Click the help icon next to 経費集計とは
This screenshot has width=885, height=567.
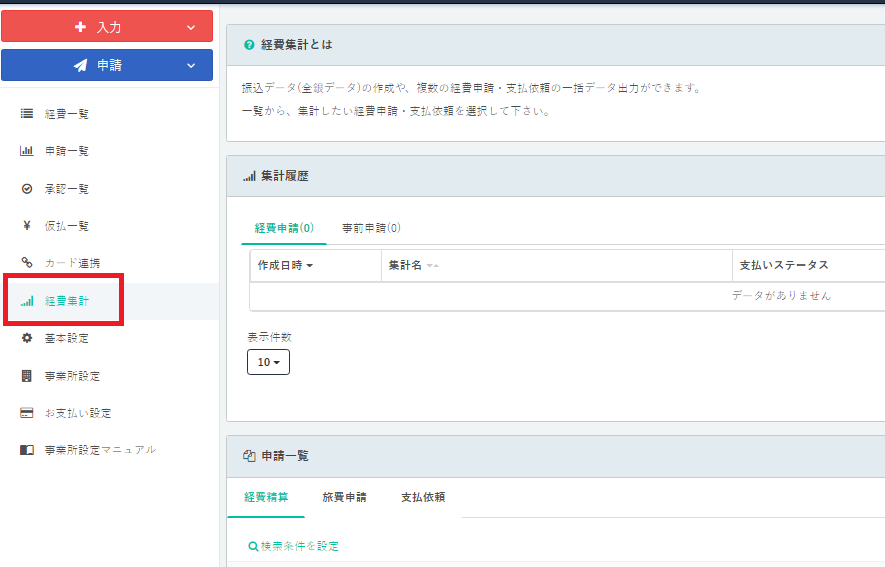pyautogui.click(x=249, y=45)
